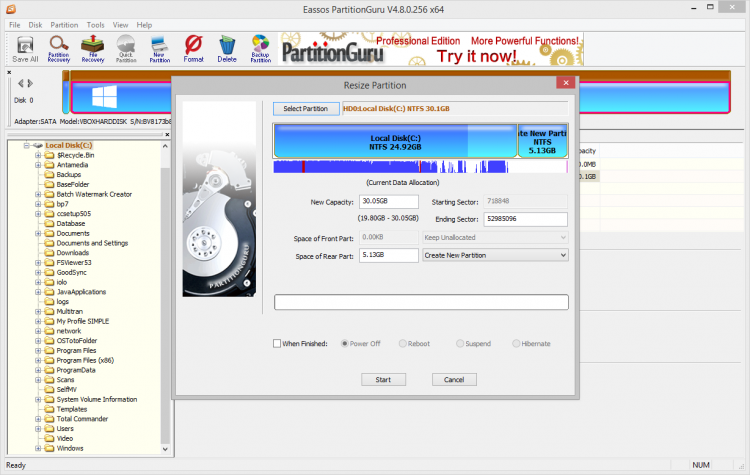This screenshot has width=750, height=475.
Task: Select the Suspend radio option
Action: tap(460, 343)
